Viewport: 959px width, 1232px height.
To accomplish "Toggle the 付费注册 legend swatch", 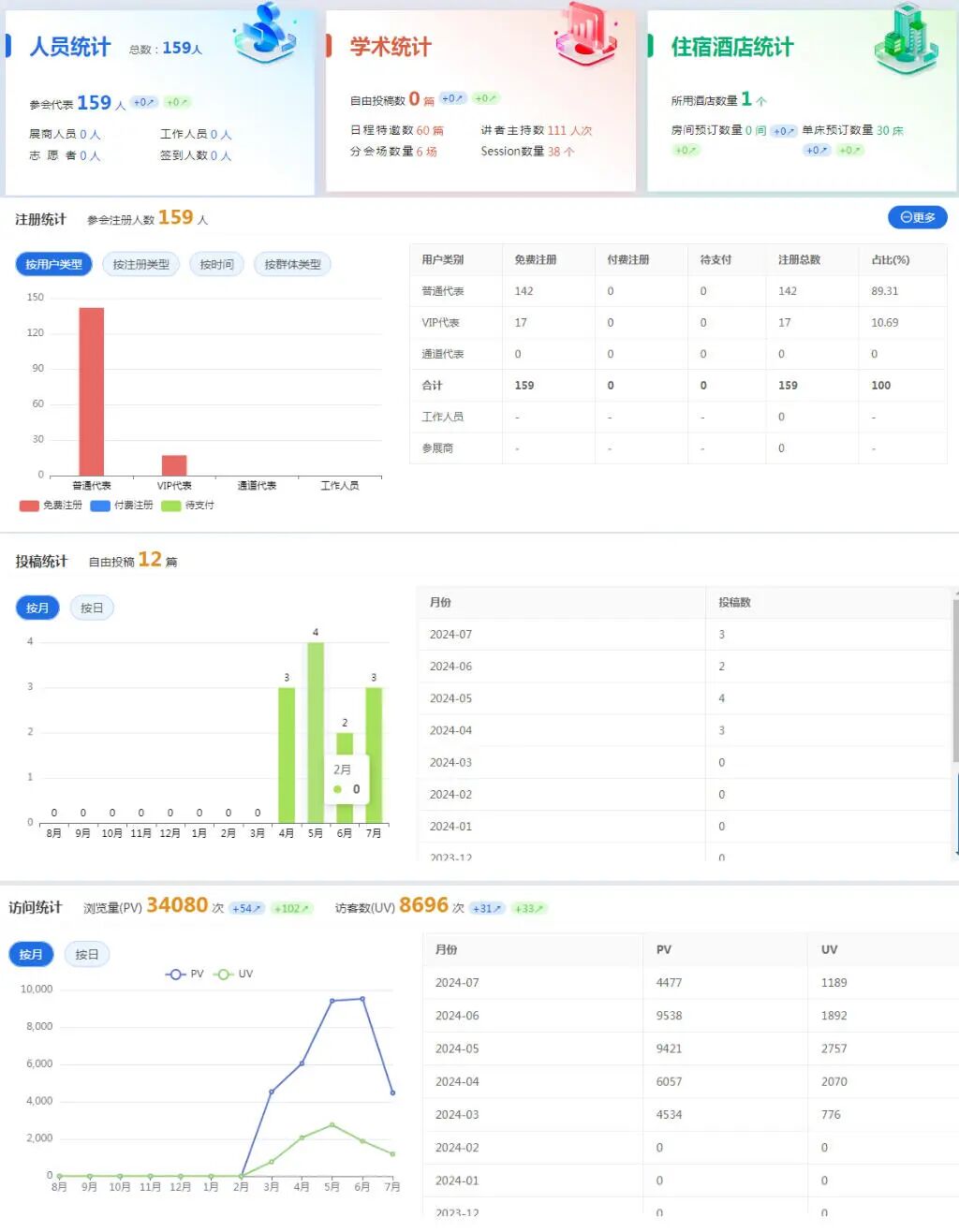I will (100, 506).
